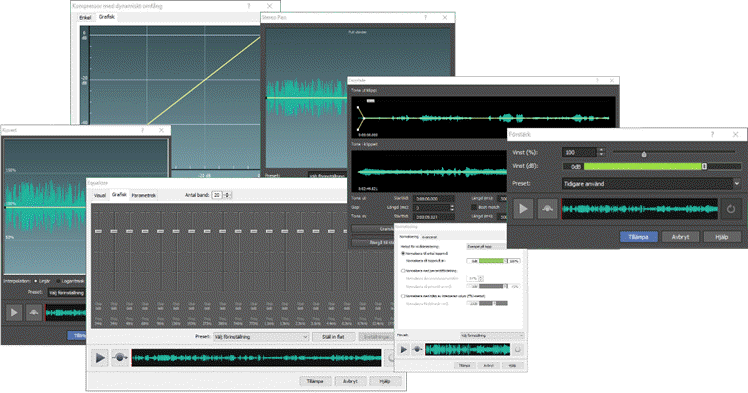748x393 pixels.
Task: Click 'Ställ in flat' button in Equalizer
Action: point(333,337)
